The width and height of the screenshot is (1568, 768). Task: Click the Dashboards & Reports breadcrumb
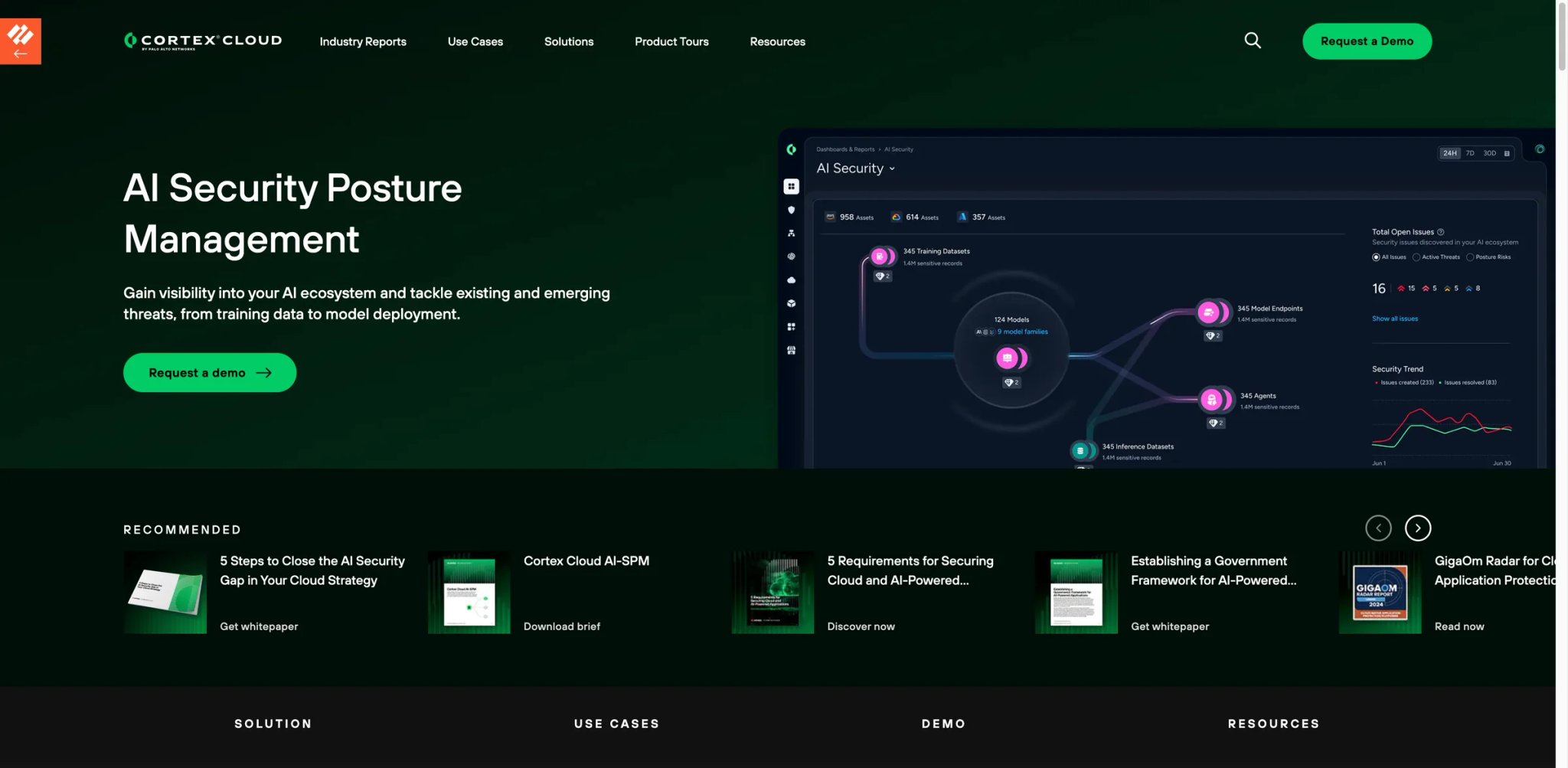click(x=845, y=149)
